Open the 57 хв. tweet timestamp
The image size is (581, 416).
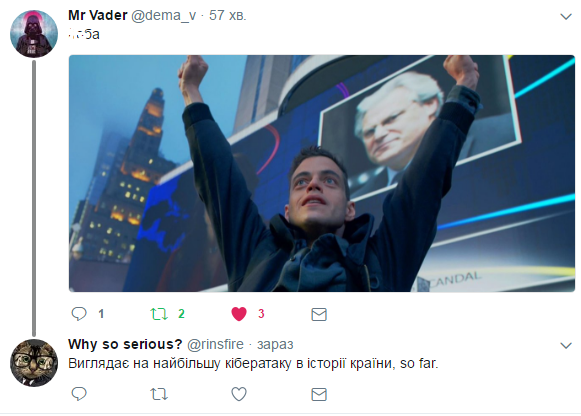point(228,16)
